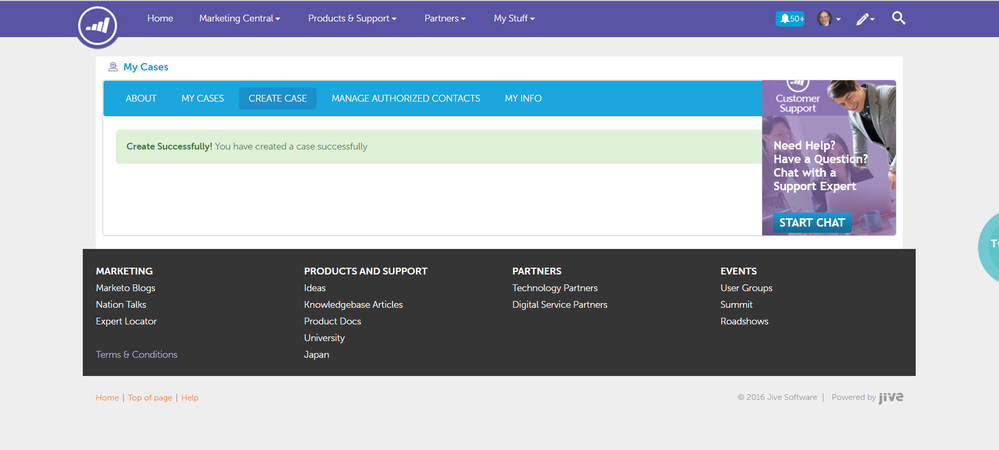The image size is (999, 450).
Task: Click the user avatar profile picture
Action: click(824, 19)
